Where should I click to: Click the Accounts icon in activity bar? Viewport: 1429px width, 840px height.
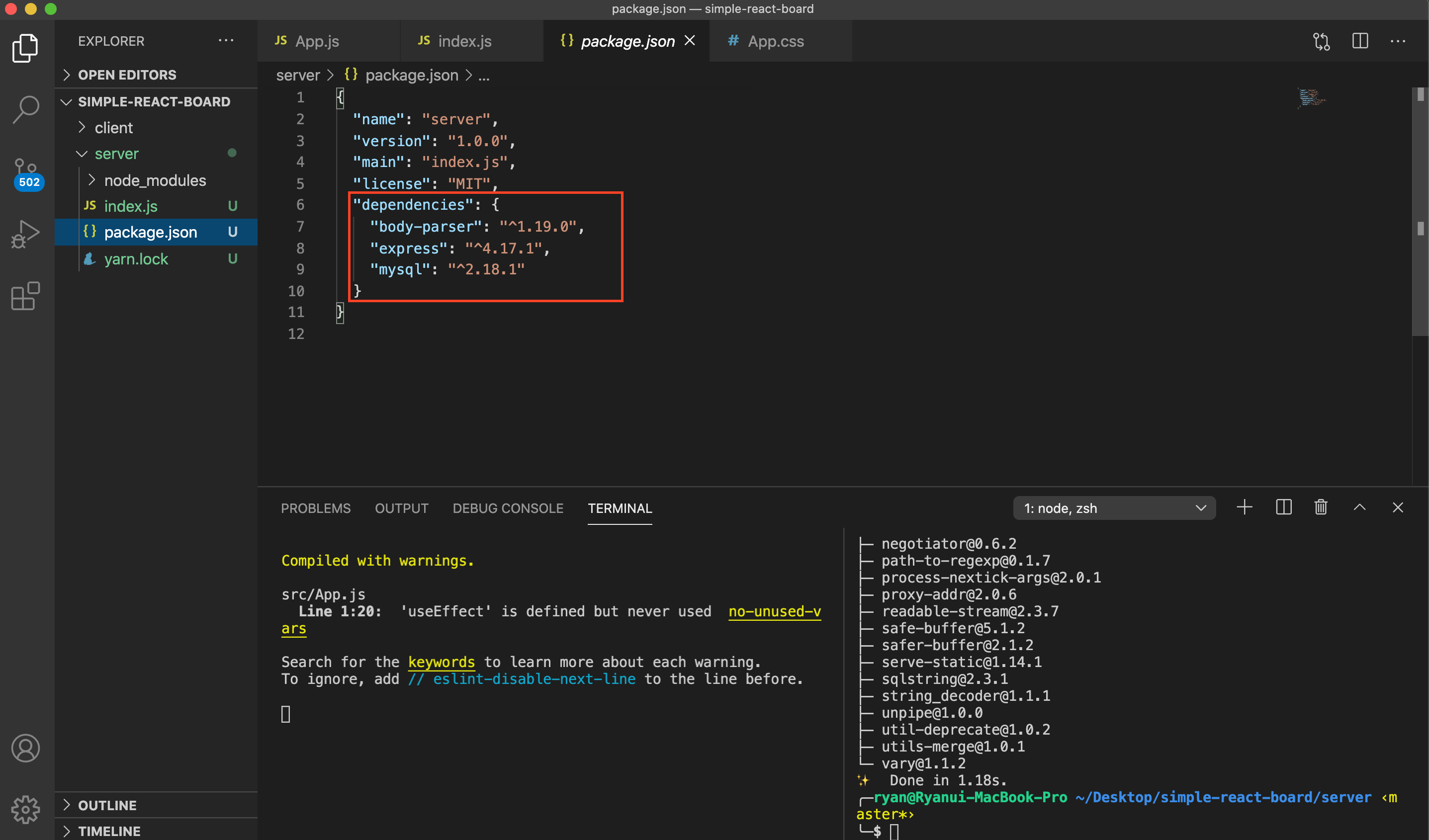[25, 748]
